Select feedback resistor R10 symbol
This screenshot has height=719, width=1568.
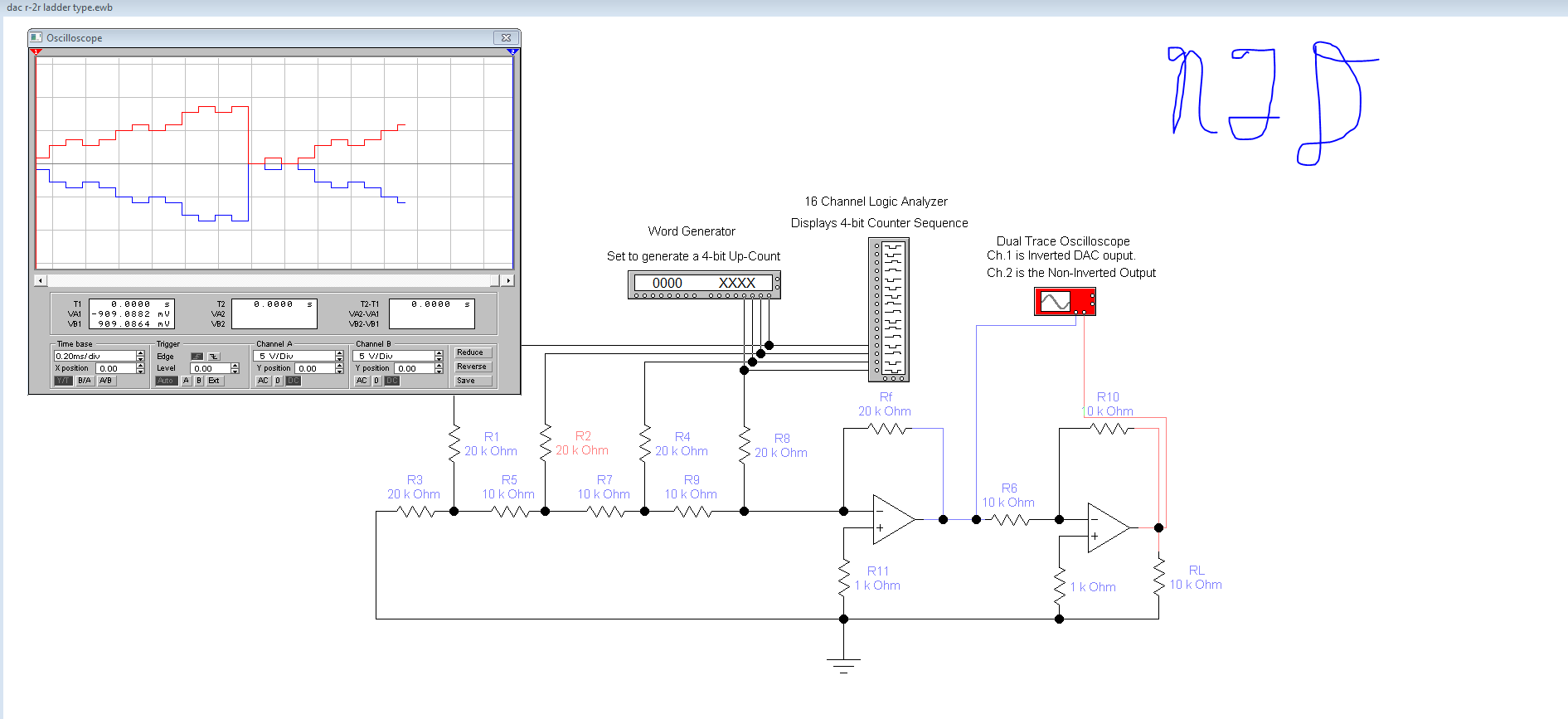click(x=1109, y=429)
